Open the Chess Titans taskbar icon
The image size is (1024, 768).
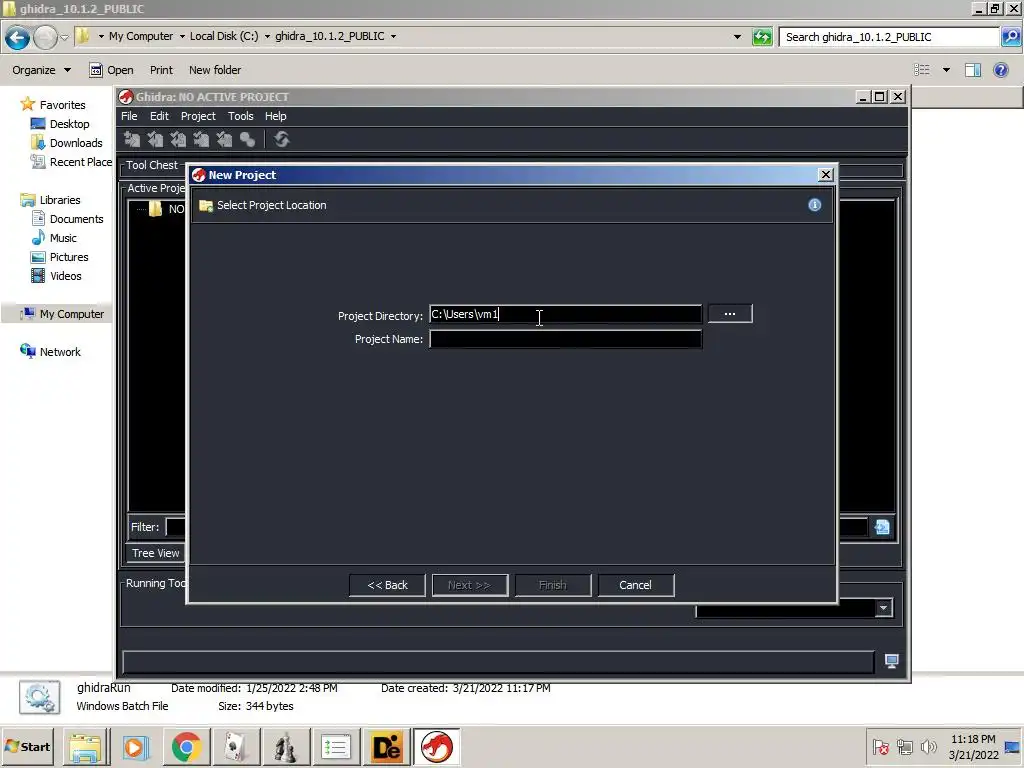point(285,747)
